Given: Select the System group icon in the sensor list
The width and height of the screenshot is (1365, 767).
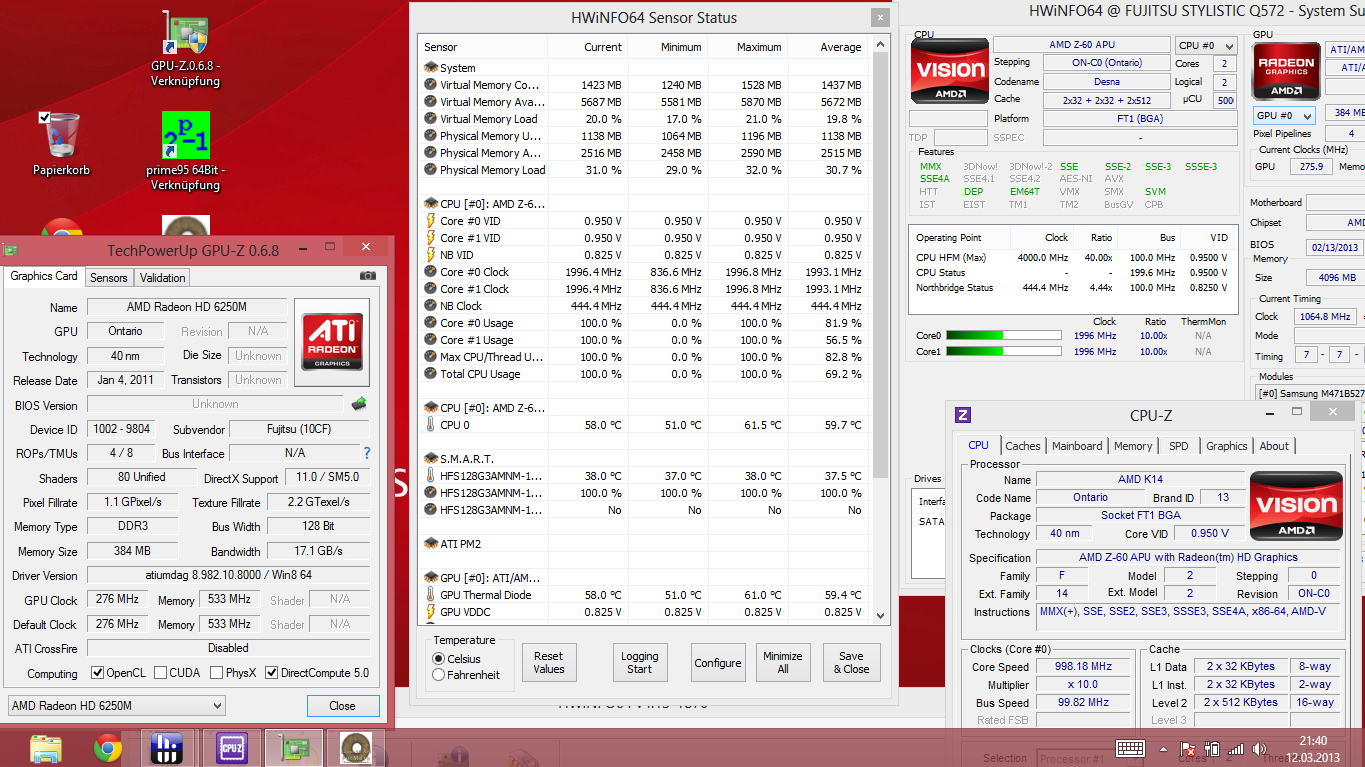Looking at the screenshot, I should [x=430, y=68].
